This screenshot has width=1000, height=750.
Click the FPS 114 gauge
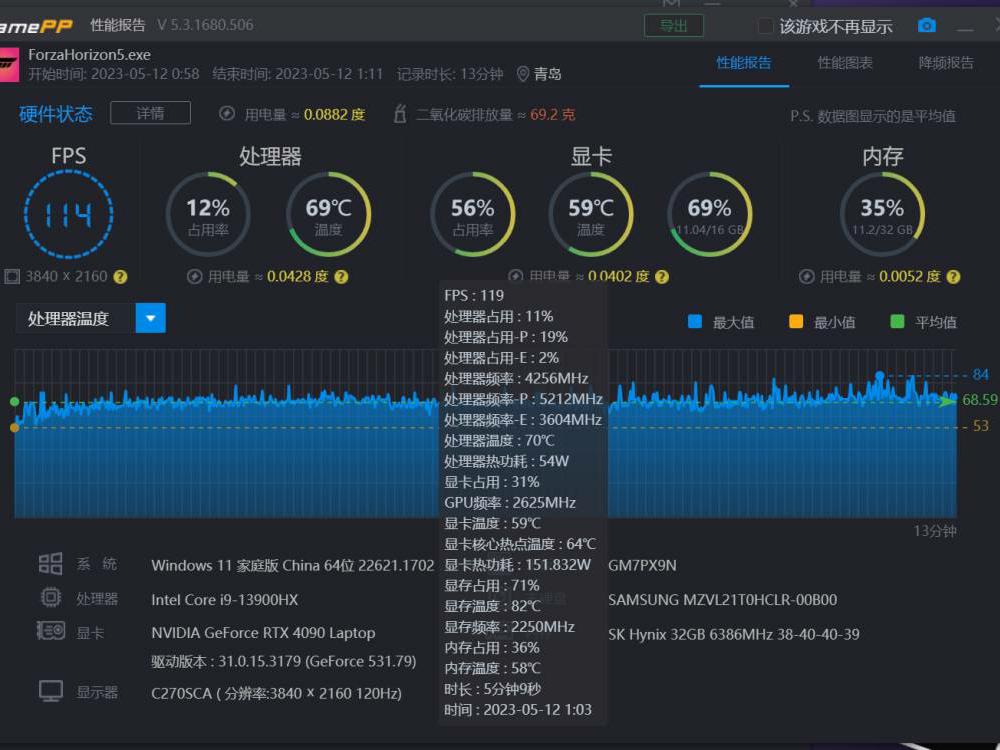point(69,214)
